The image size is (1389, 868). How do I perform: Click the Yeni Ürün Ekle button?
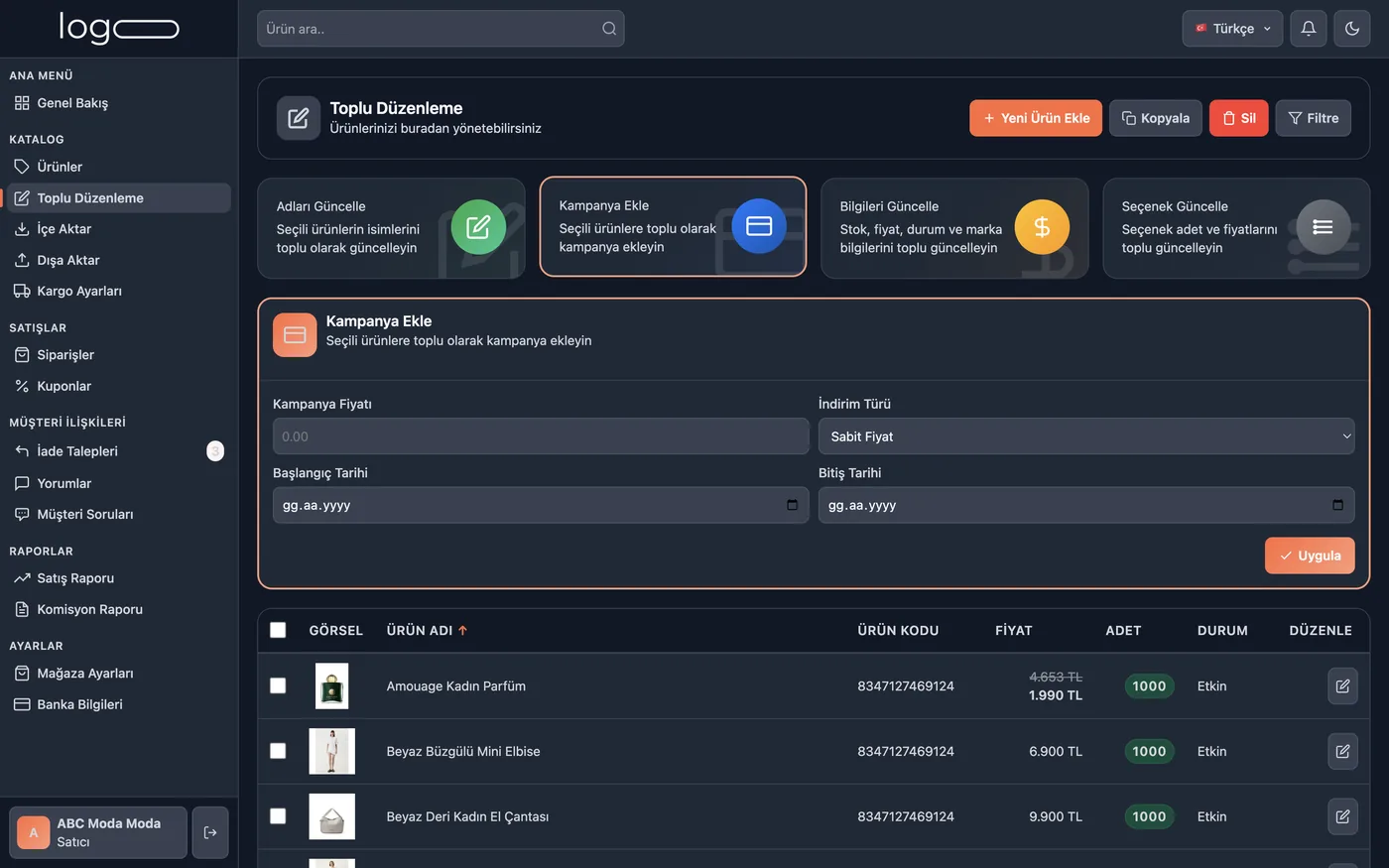tap(1036, 118)
